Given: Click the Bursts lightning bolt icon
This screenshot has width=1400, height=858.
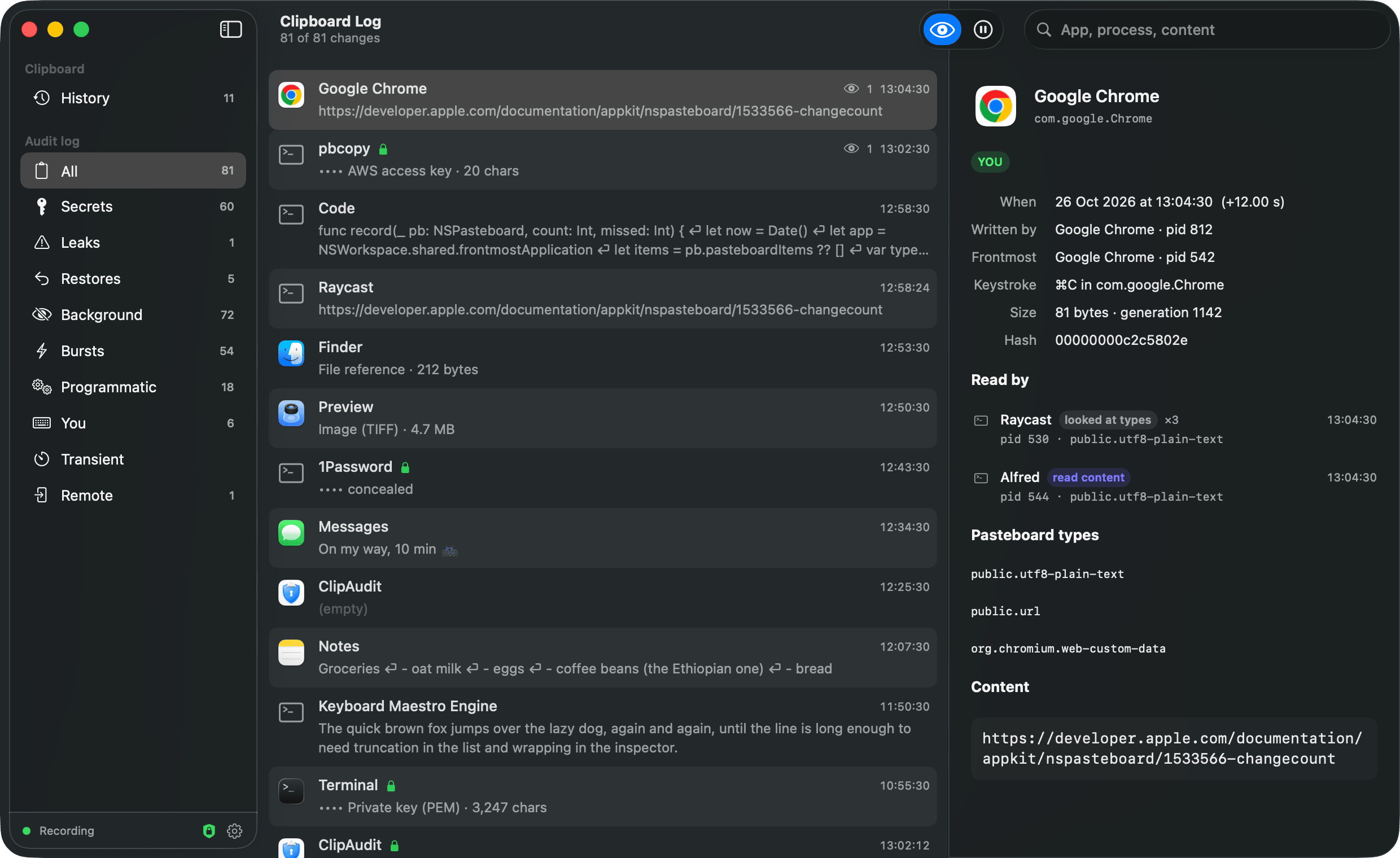Looking at the screenshot, I should pos(41,351).
